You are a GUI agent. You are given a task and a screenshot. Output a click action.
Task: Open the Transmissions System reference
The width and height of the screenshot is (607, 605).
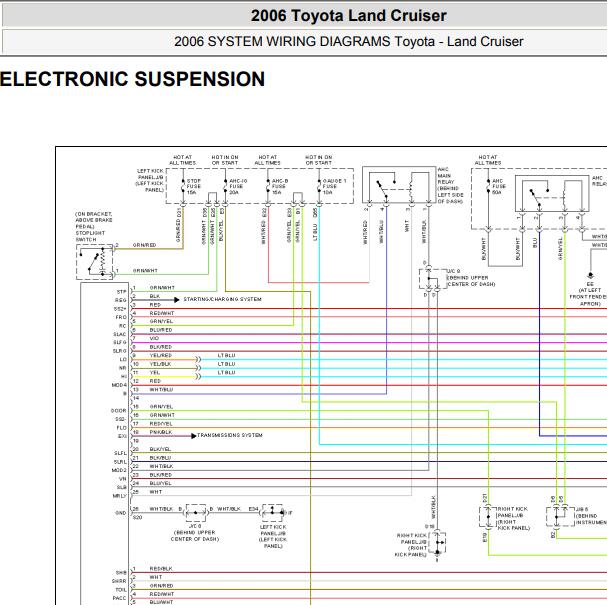point(230,435)
